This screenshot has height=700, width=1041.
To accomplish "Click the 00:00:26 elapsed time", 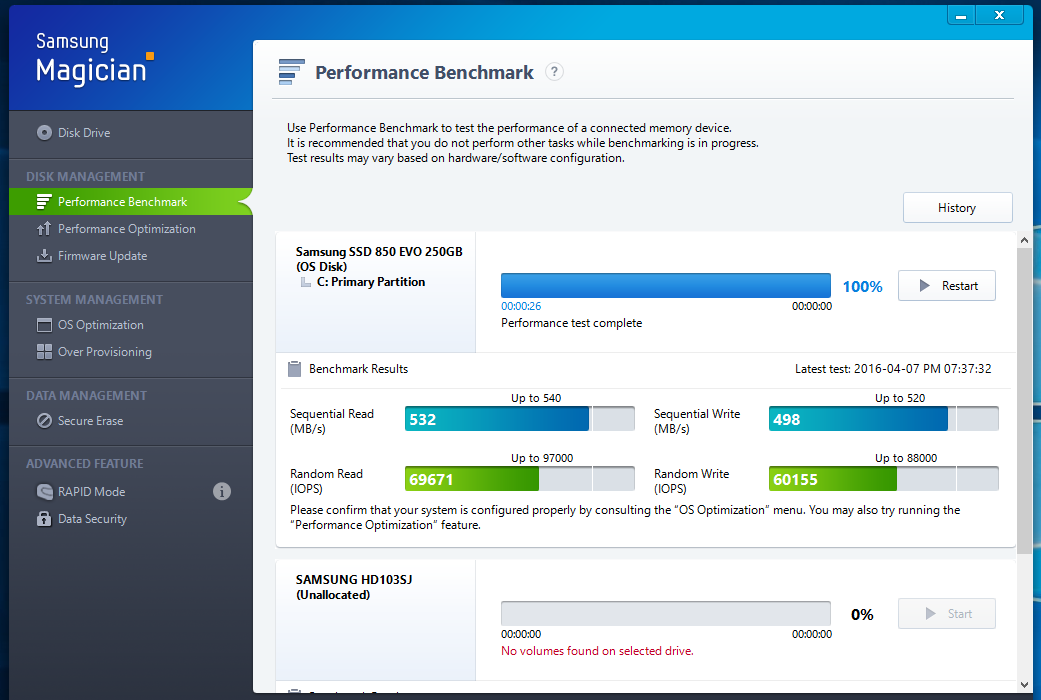I will coord(521,306).
